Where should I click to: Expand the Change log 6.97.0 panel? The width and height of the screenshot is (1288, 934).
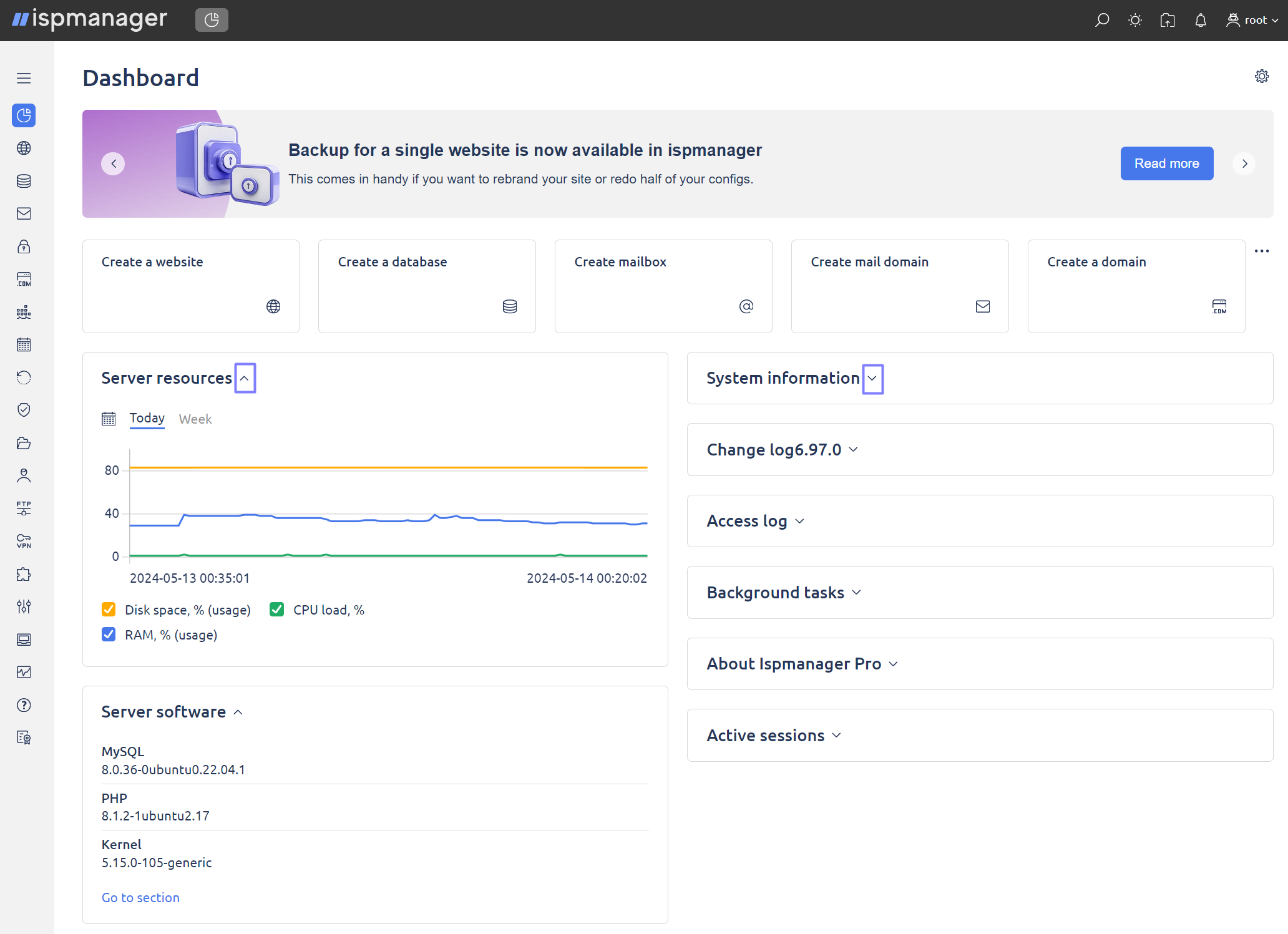point(854,450)
